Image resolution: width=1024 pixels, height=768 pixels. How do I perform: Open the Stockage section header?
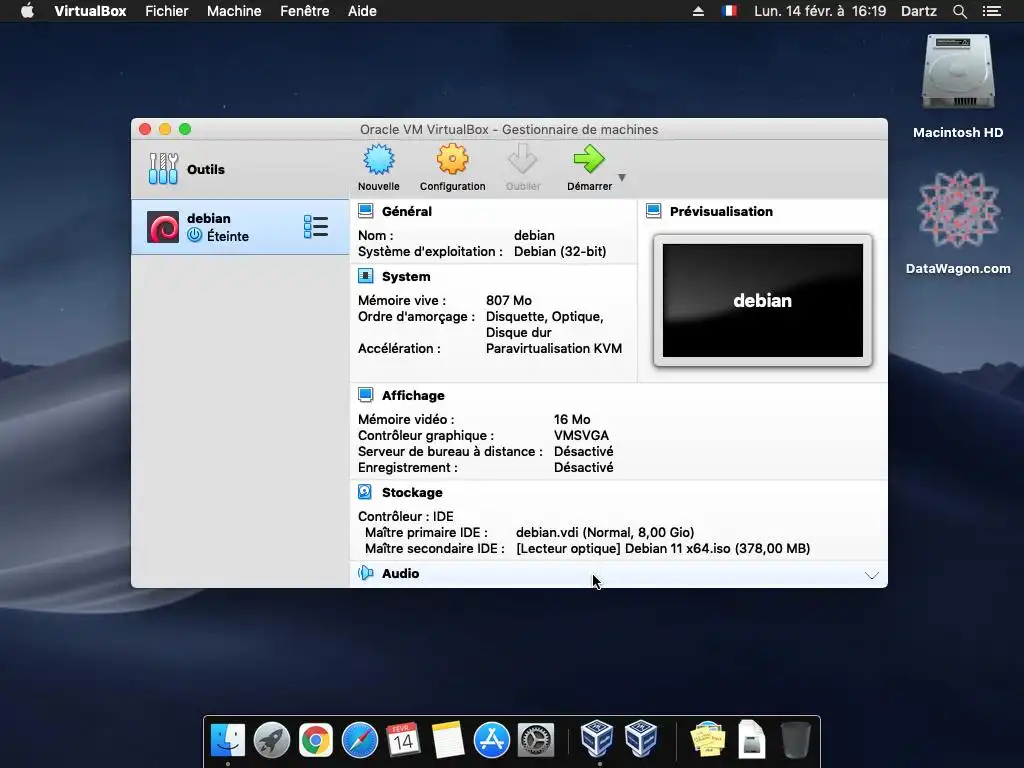pos(411,492)
